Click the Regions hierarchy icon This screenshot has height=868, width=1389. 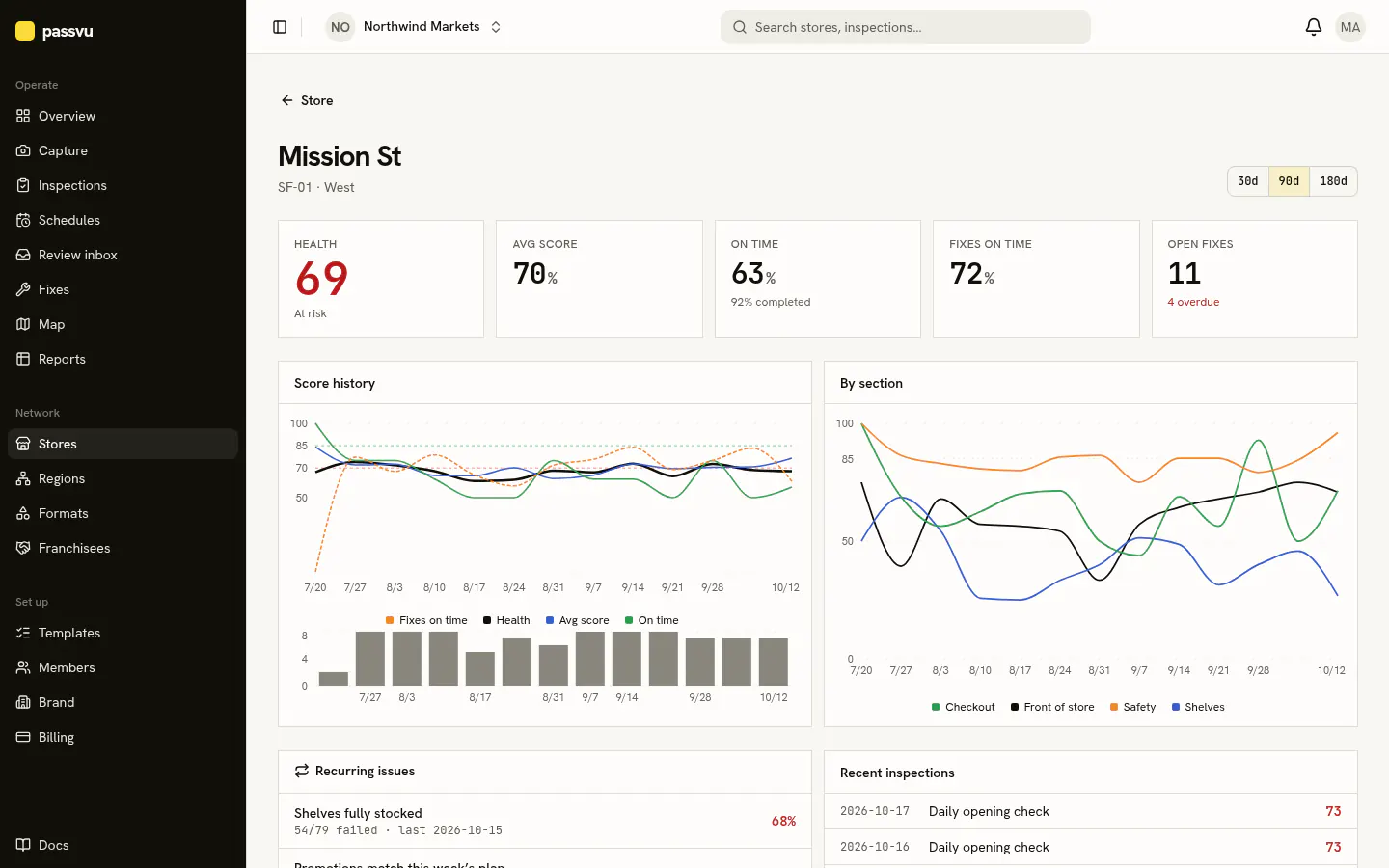[23, 478]
